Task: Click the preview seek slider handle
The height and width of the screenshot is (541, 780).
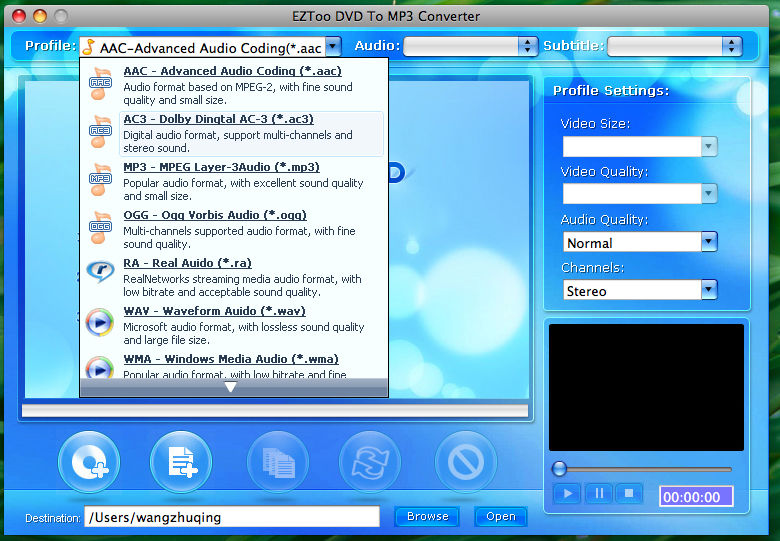Action: coord(559,469)
